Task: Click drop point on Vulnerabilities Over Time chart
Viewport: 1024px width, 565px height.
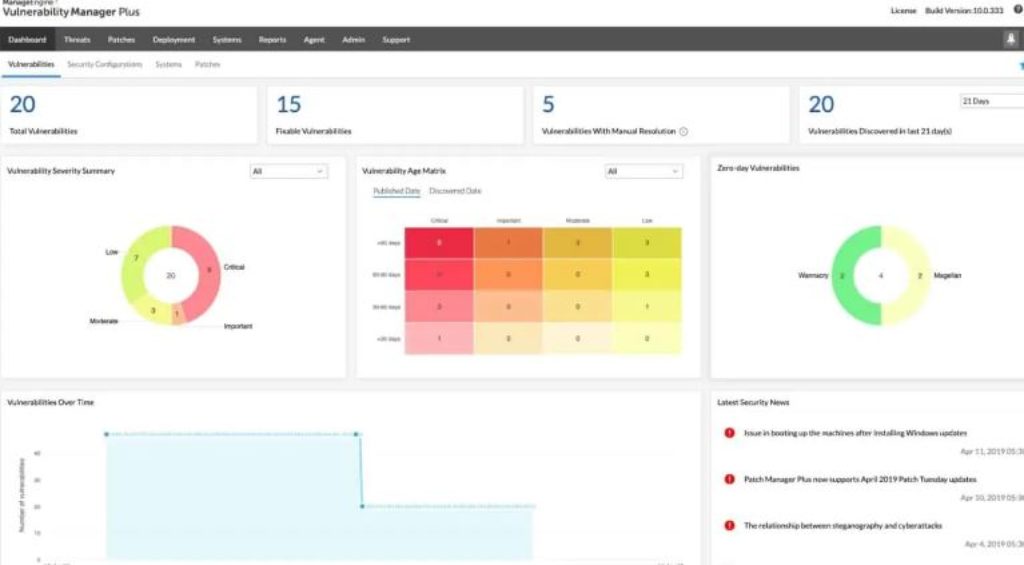Action: (x=362, y=506)
